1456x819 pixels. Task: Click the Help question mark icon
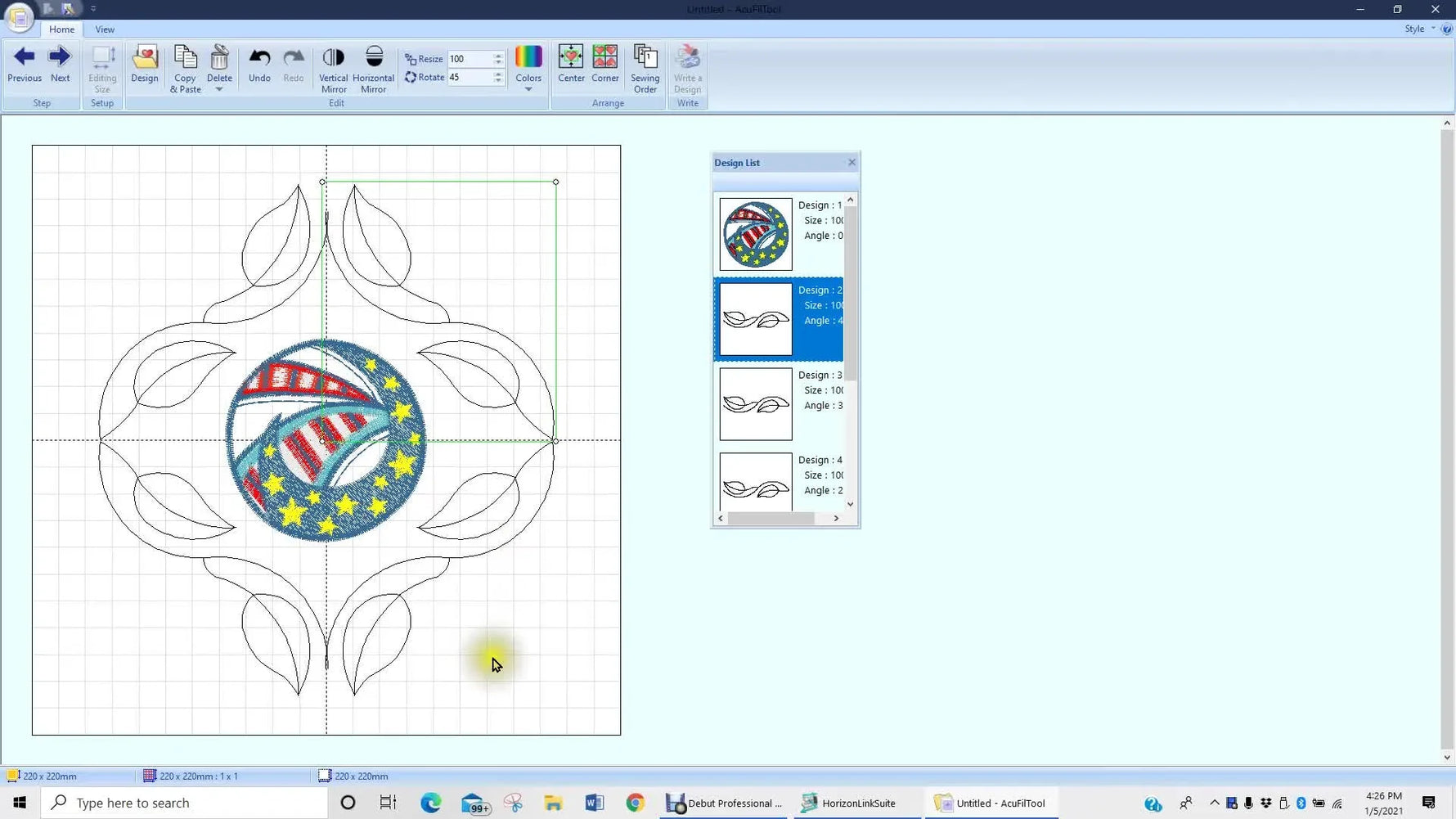(x=1446, y=29)
